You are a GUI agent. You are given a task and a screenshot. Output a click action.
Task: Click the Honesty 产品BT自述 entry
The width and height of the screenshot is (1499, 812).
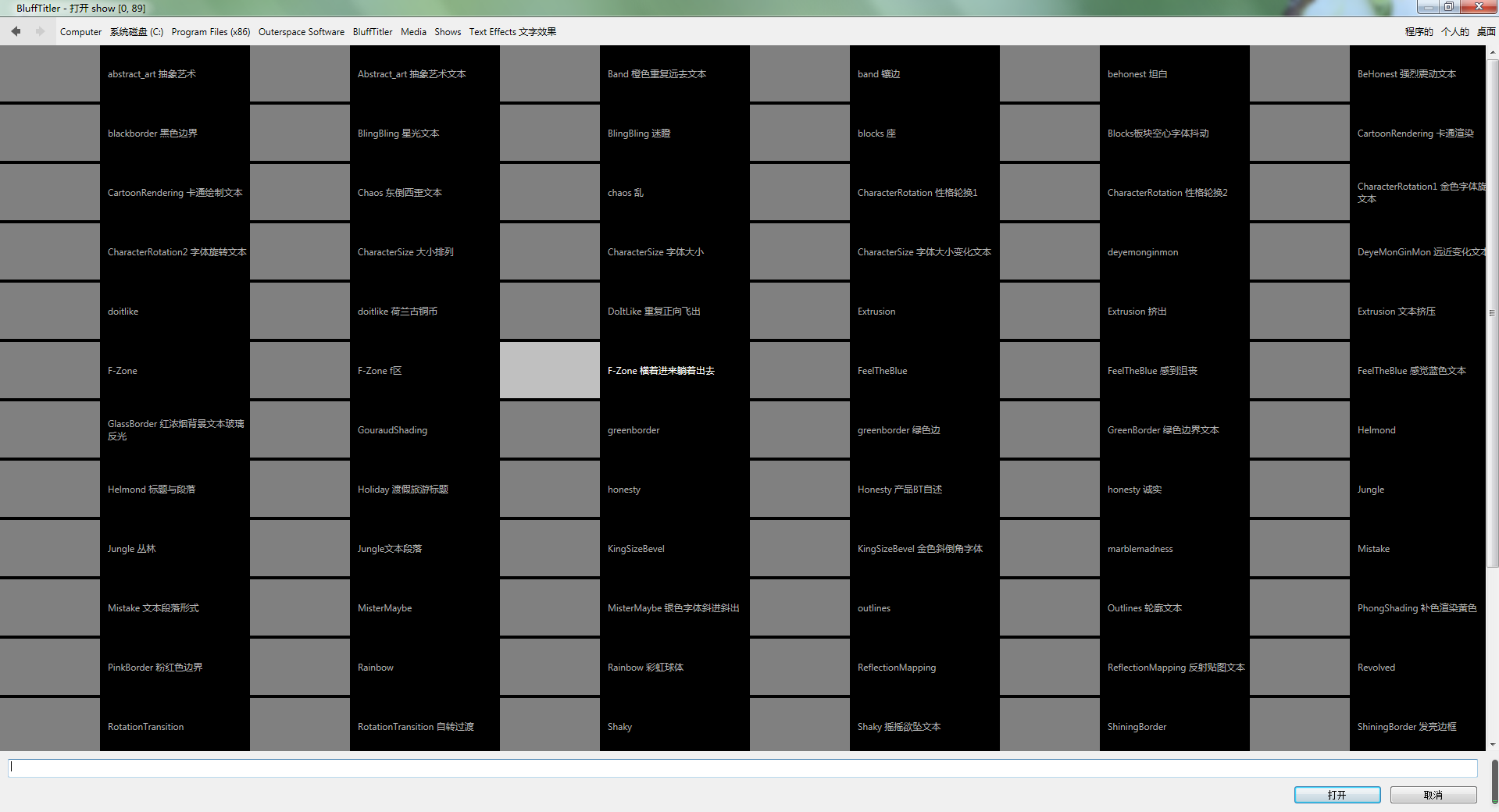pyautogui.click(x=900, y=490)
